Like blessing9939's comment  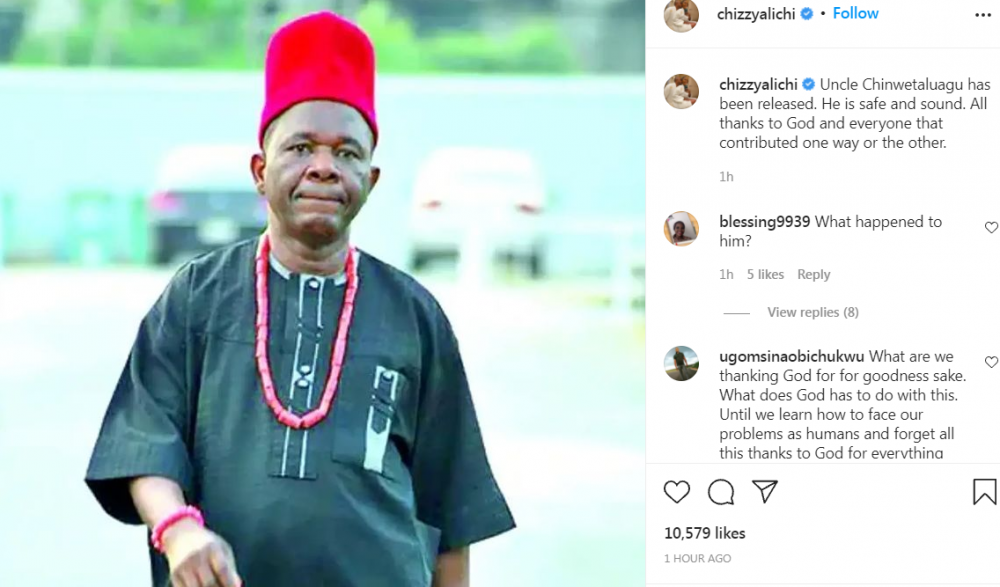[991, 227]
